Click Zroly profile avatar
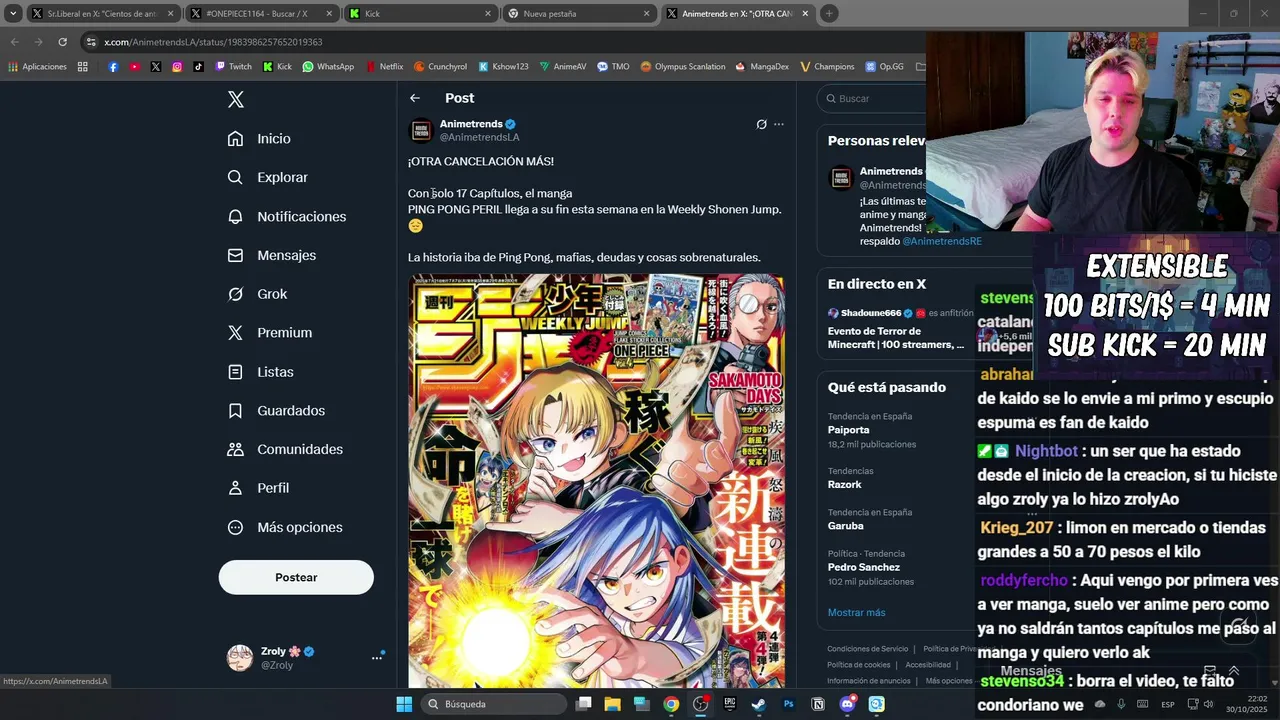1280x720 pixels. (240, 657)
